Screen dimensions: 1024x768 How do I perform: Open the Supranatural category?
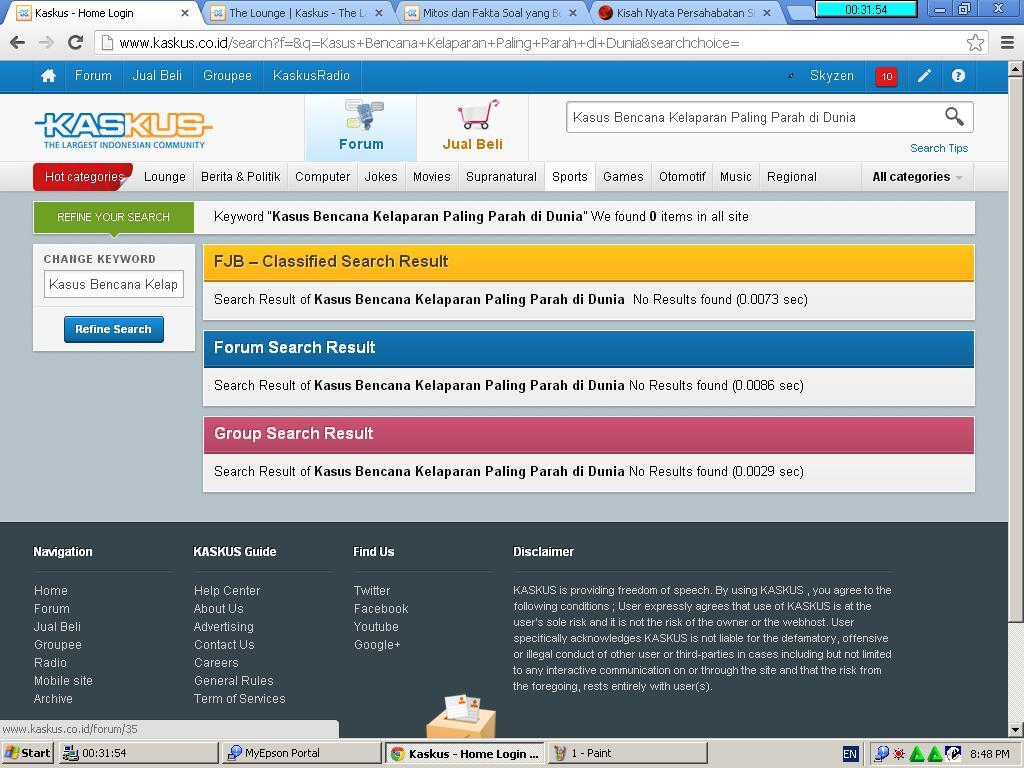point(502,177)
